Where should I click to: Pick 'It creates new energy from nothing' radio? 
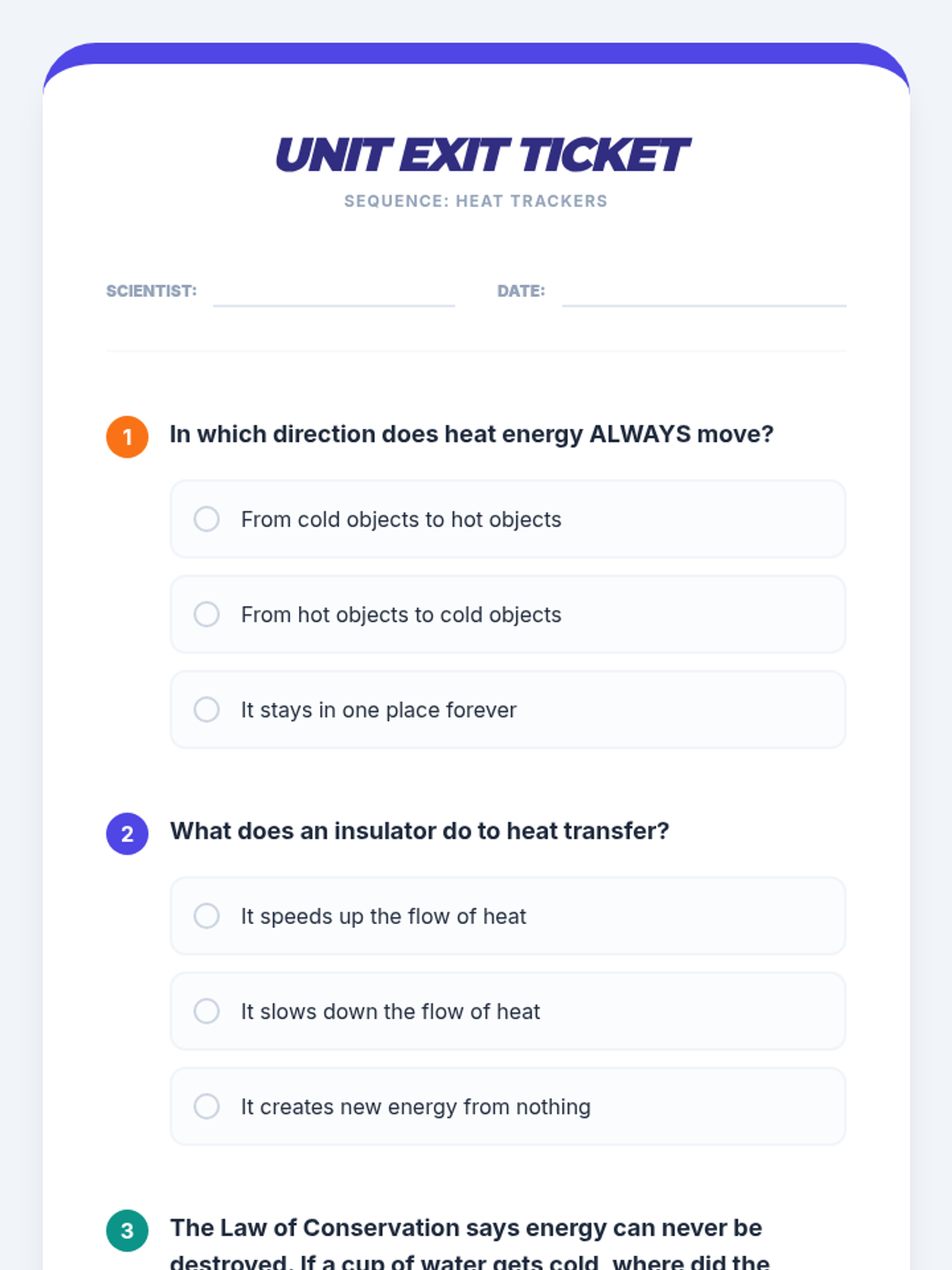pos(206,1106)
